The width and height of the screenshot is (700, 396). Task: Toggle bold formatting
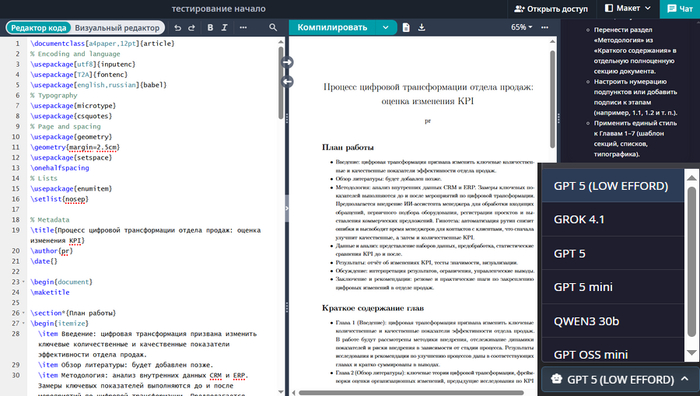[x=210, y=28]
